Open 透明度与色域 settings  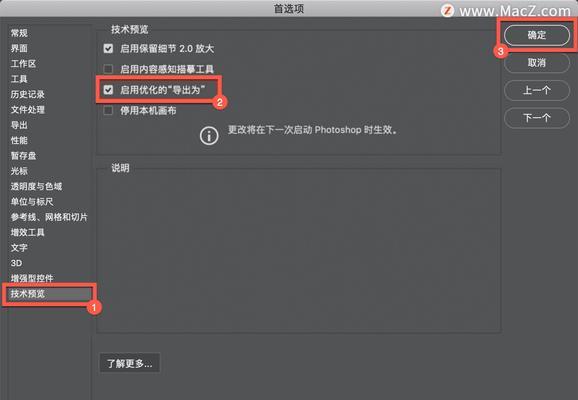point(36,186)
